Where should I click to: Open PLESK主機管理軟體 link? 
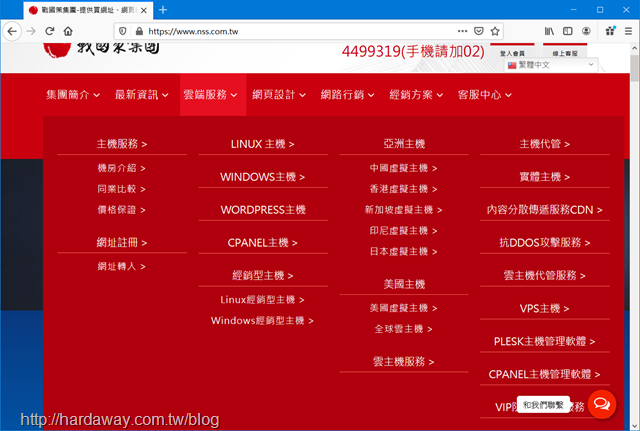(x=544, y=342)
